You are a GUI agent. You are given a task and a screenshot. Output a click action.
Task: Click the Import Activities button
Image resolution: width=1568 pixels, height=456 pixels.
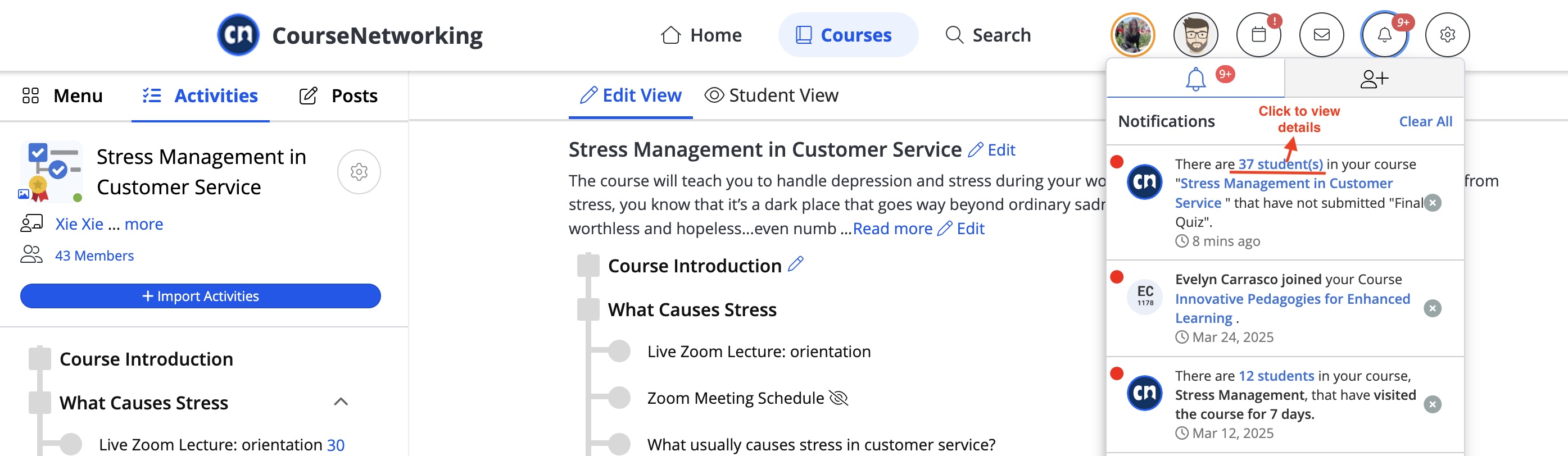point(200,296)
